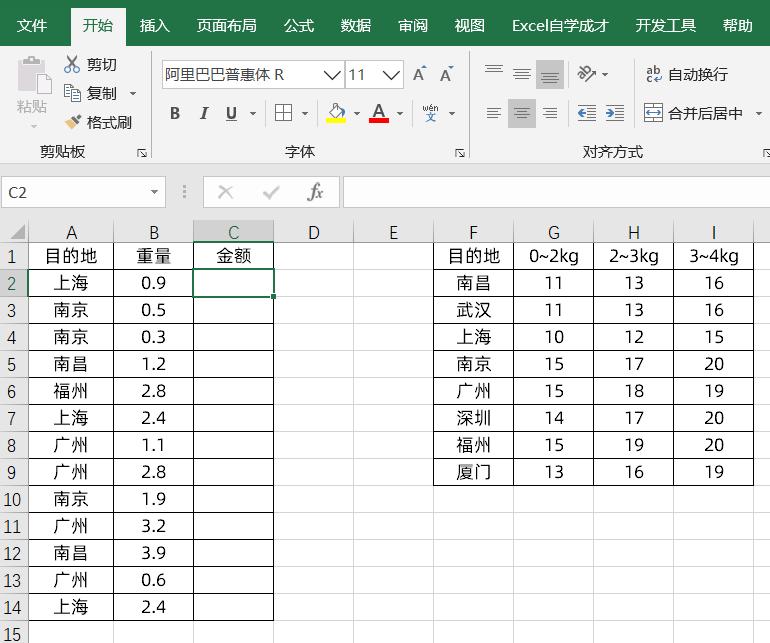Center text horizontally
The width and height of the screenshot is (770, 643).
(x=522, y=113)
